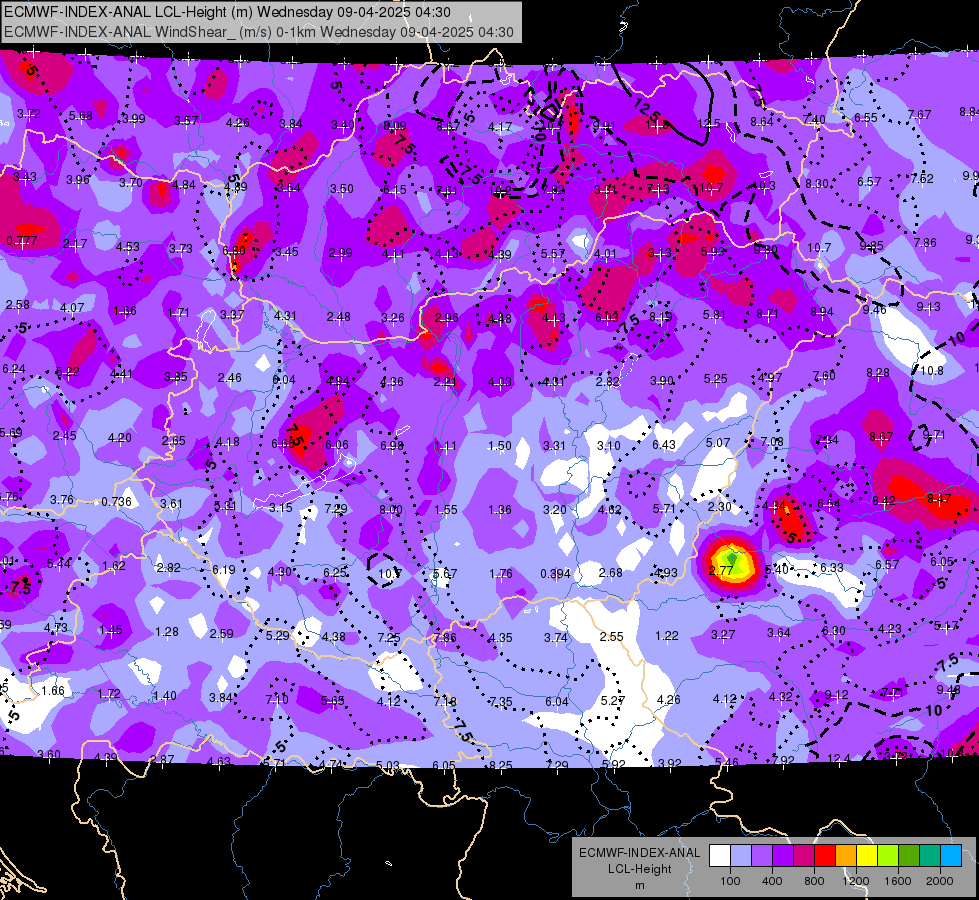Click the grid value 7.35
Viewport: 979px width, 900px height.
[501, 702]
